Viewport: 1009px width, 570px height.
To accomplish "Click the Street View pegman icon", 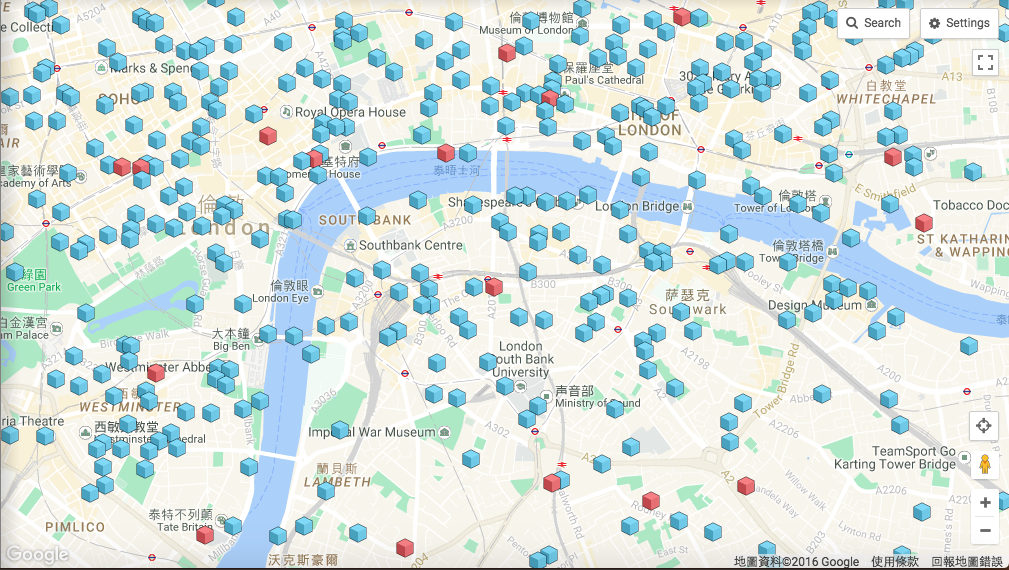I will [x=984, y=464].
